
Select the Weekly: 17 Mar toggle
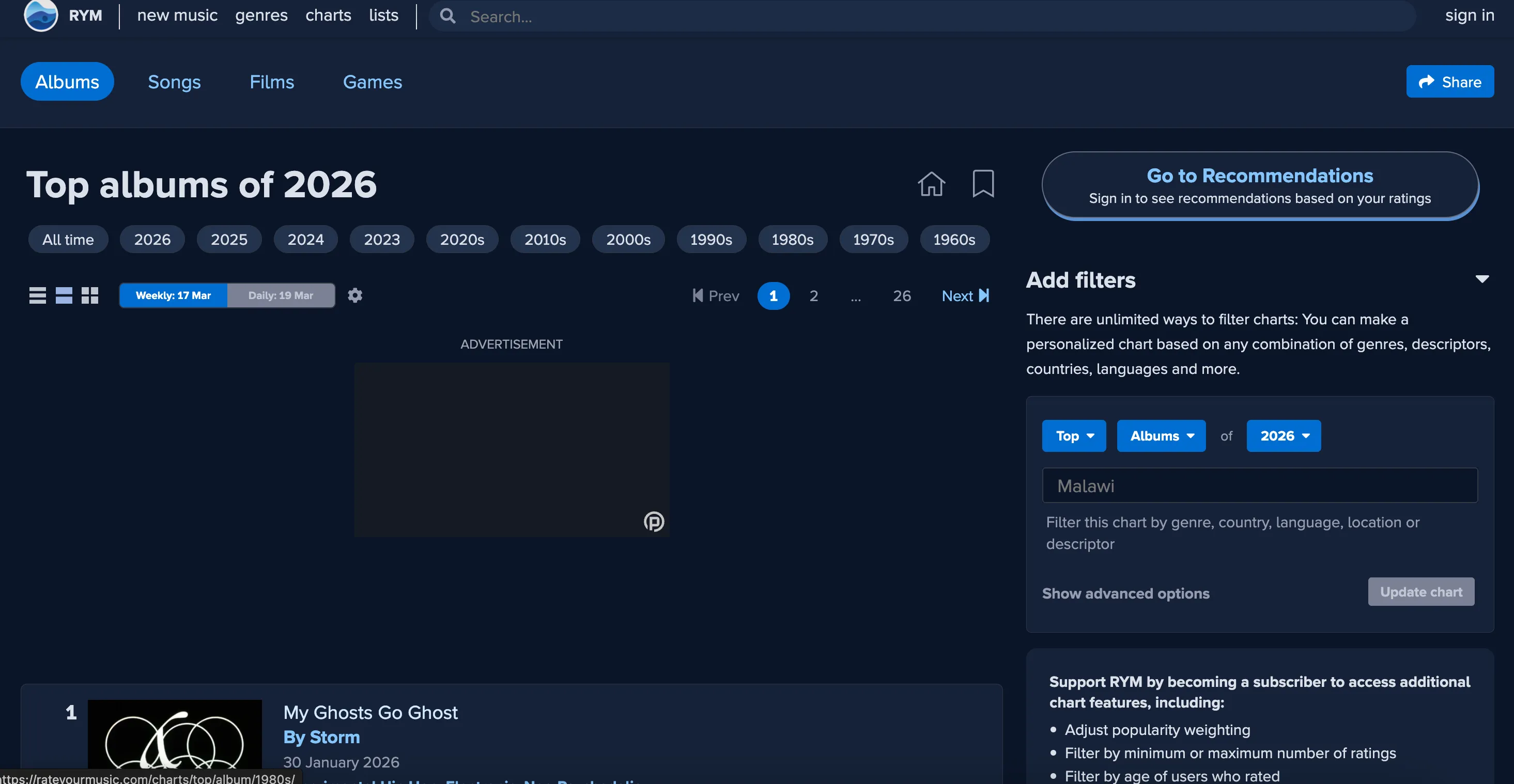(173, 295)
